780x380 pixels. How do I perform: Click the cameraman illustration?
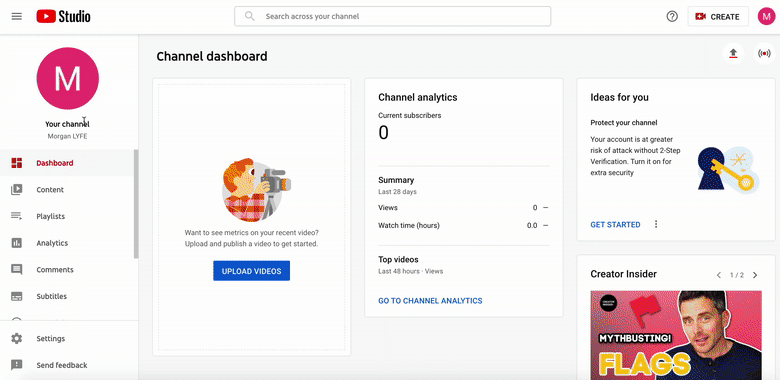[256, 190]
